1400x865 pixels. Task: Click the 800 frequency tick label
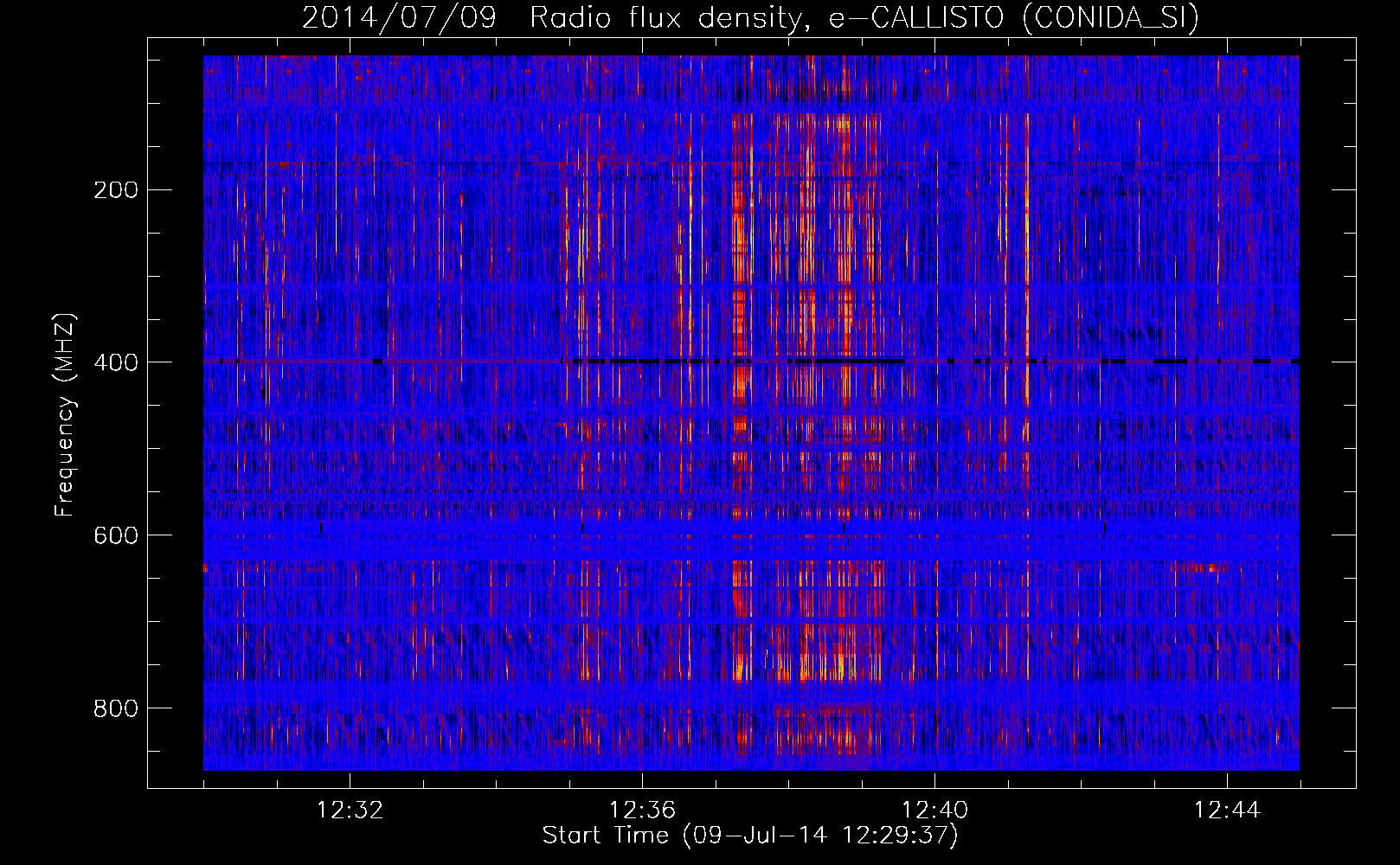(116, 708)
